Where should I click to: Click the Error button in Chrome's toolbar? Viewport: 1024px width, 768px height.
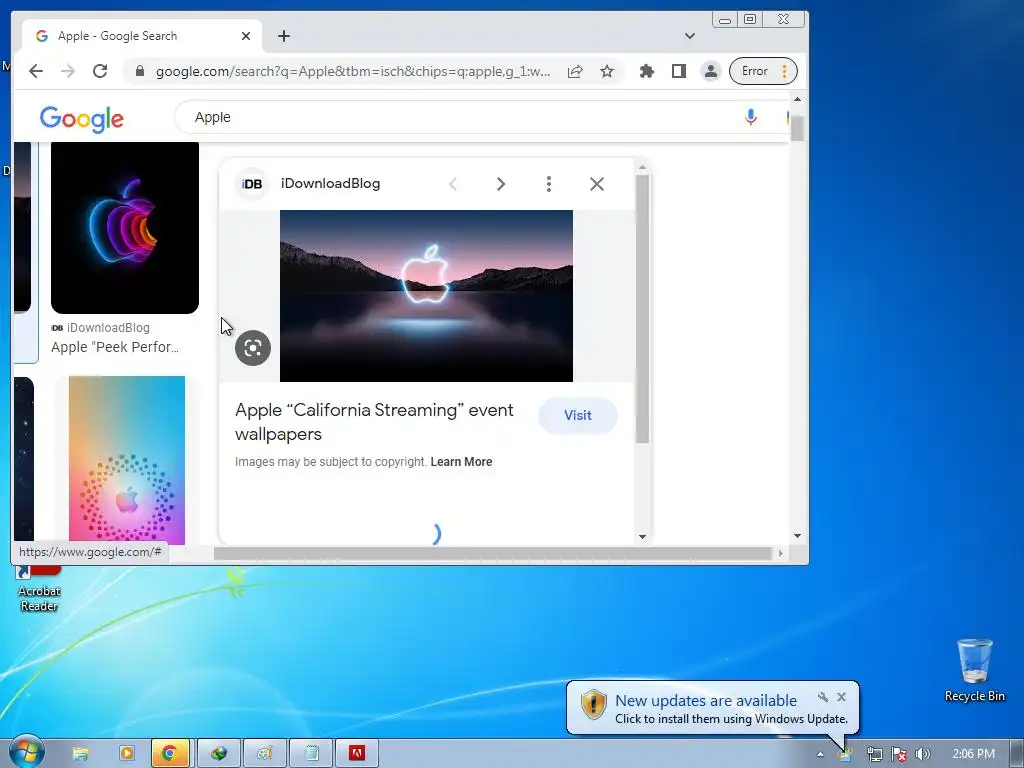[763, 71]
